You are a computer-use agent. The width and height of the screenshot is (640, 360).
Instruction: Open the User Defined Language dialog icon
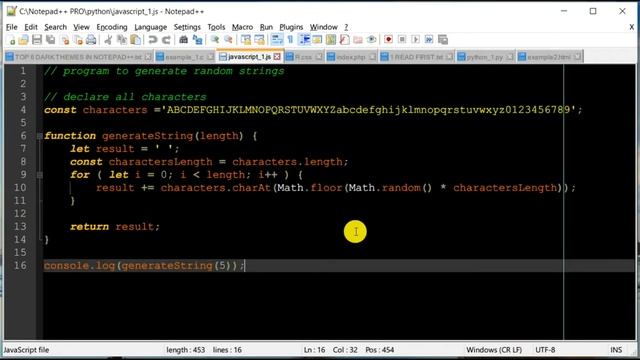(317, 40)
